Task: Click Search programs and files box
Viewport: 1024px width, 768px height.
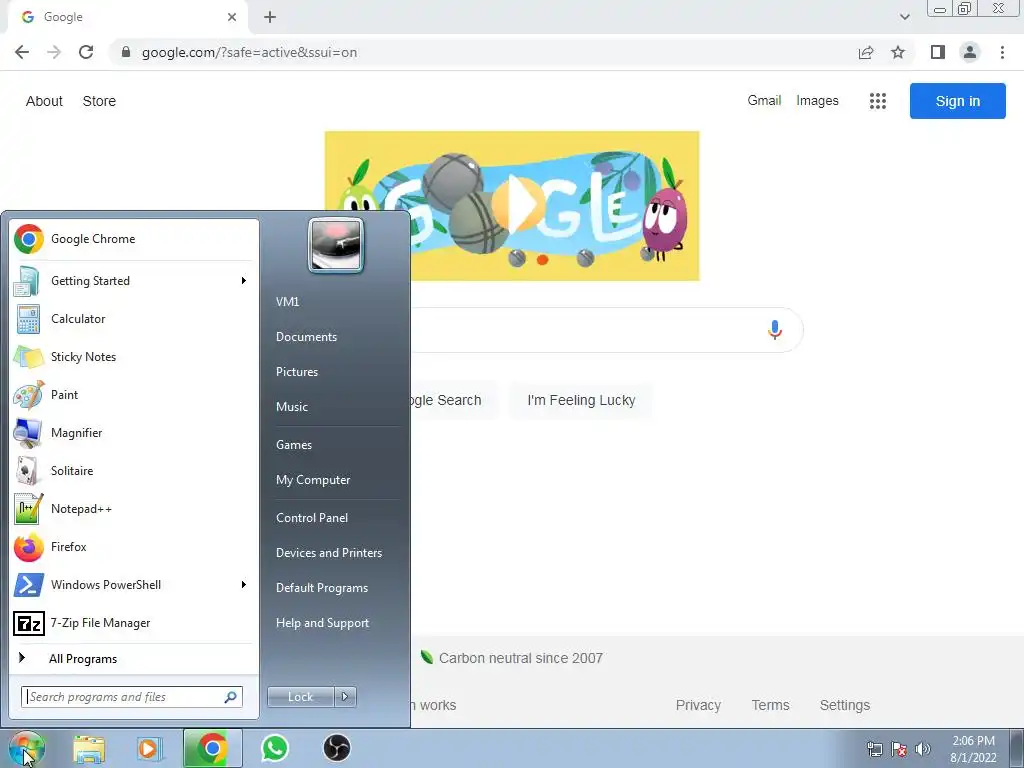Action: point(132,697)
